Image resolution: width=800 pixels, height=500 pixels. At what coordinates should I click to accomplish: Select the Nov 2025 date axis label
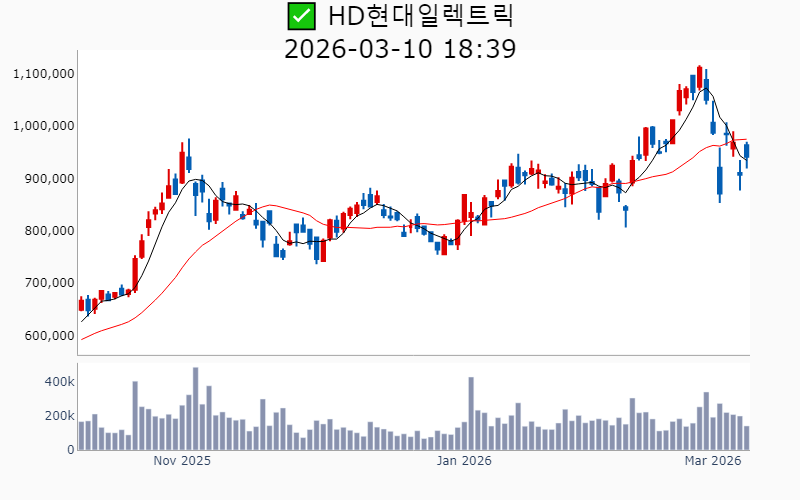click(x=181, y=461)
